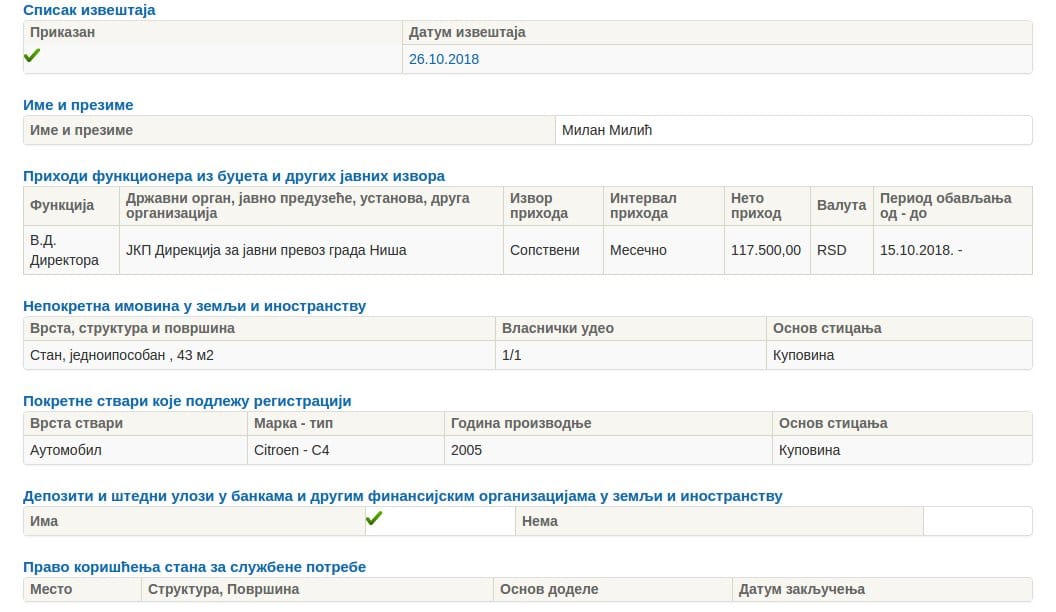
Task: Click the 2005 production year cell
Action: [x=466, y=450]
